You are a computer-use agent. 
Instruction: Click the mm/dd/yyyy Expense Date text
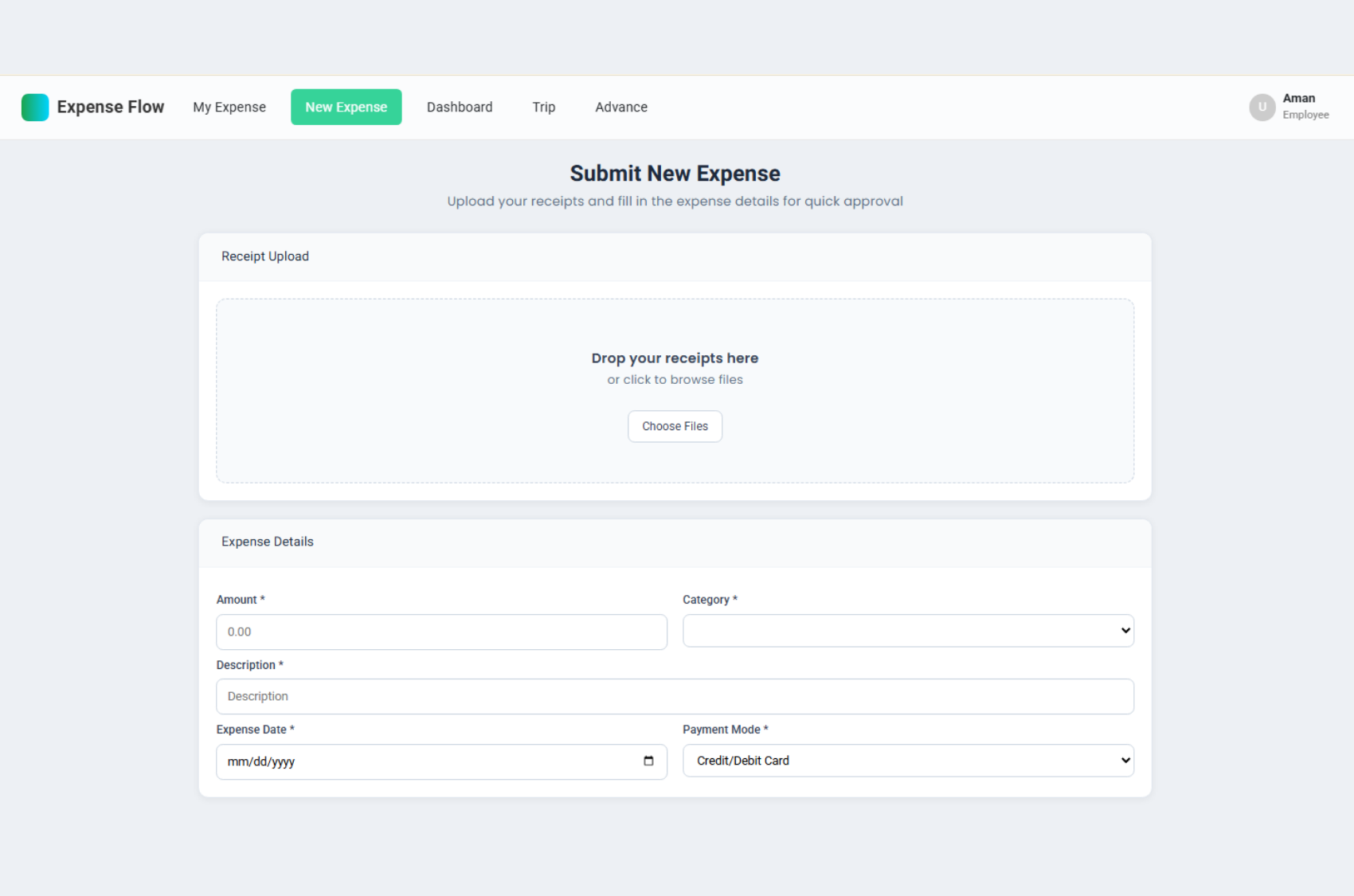[261, 761]
